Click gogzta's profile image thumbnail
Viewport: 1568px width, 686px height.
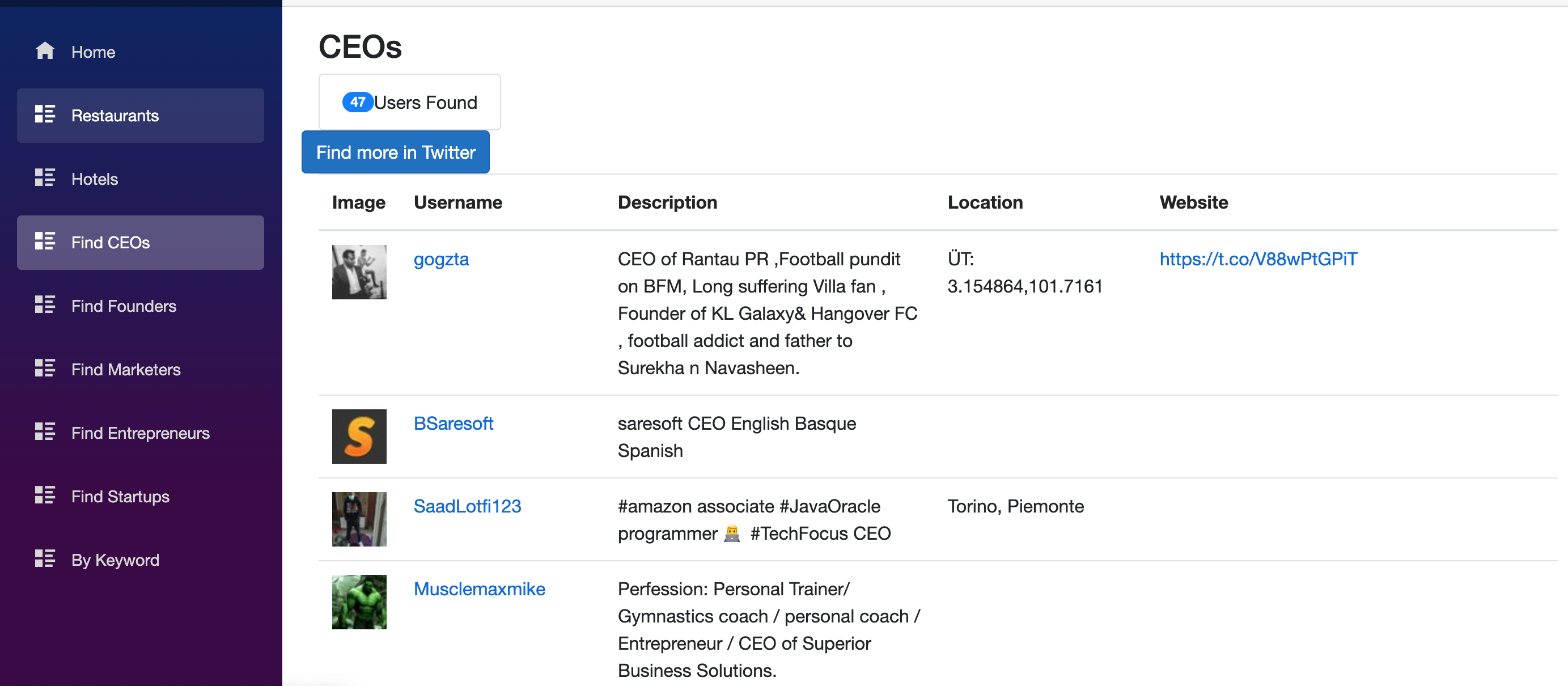click(x=358, y=272)
